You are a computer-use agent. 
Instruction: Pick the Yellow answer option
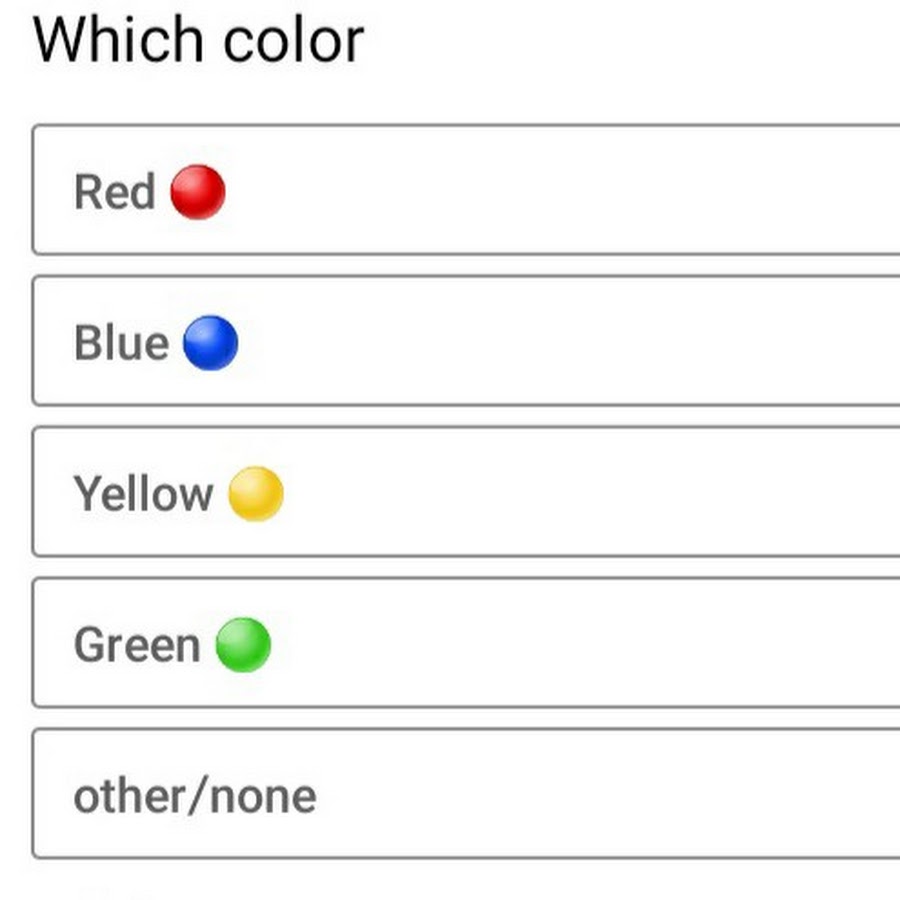pyautogui.click(x=466, y=492)
